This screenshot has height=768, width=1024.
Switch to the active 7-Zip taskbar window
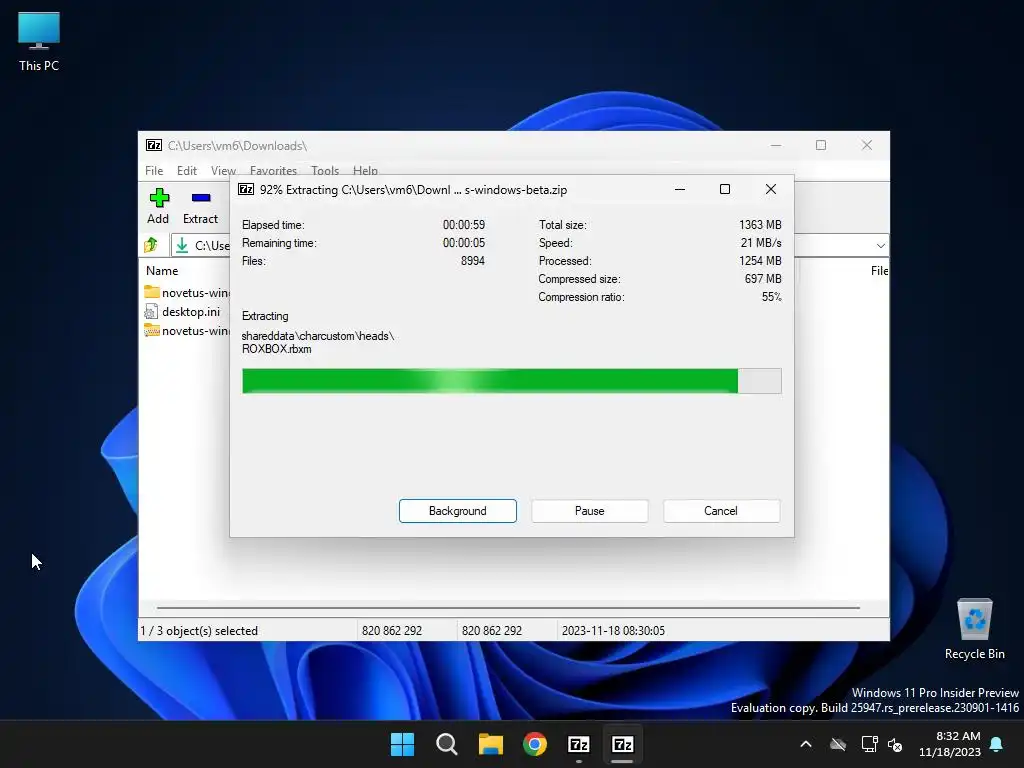click(622, 744)
